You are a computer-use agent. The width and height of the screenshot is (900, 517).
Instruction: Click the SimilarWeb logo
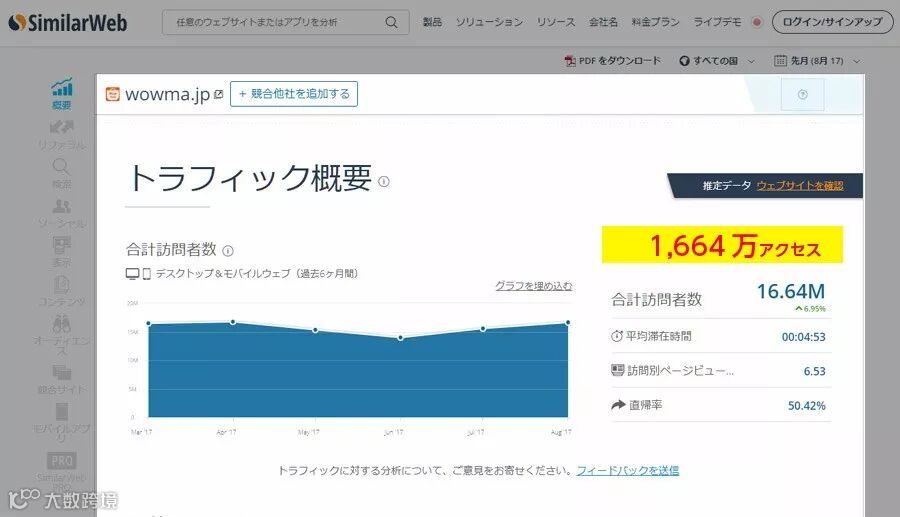coord(68,22)
